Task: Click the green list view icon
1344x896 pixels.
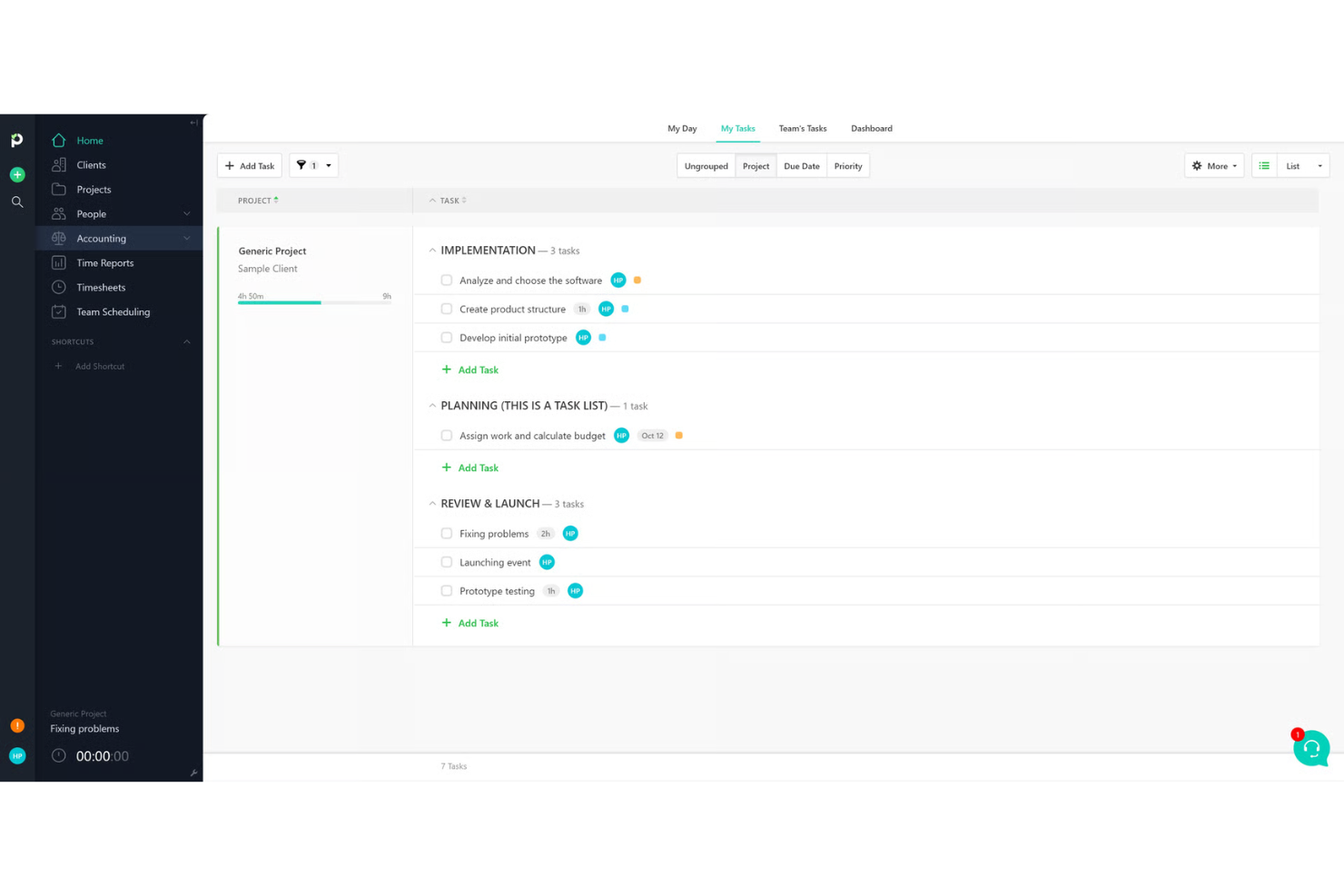Action: point(1263,165)
